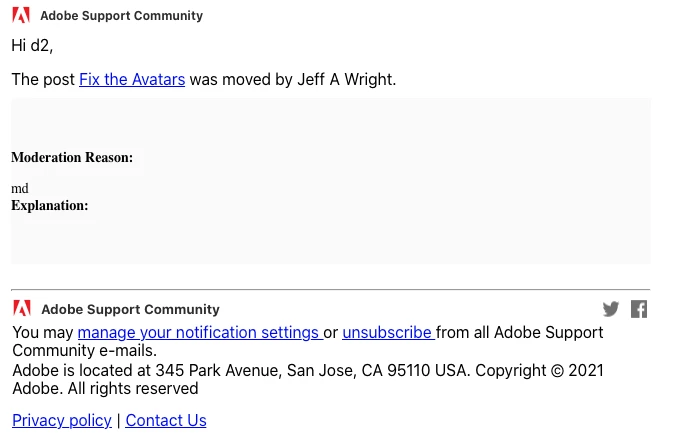
Task: Open the "Contact Us" link
Action: tap(166, 420)
